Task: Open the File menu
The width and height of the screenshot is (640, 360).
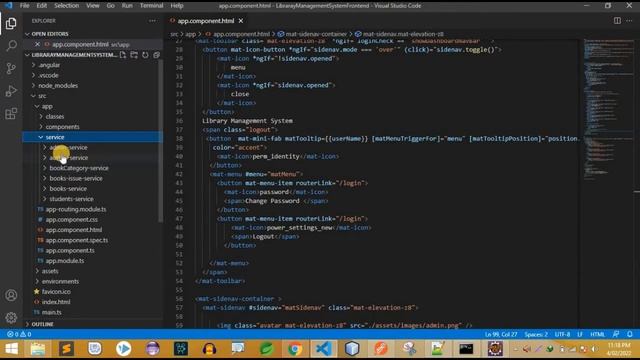Action: coord(24,6)
